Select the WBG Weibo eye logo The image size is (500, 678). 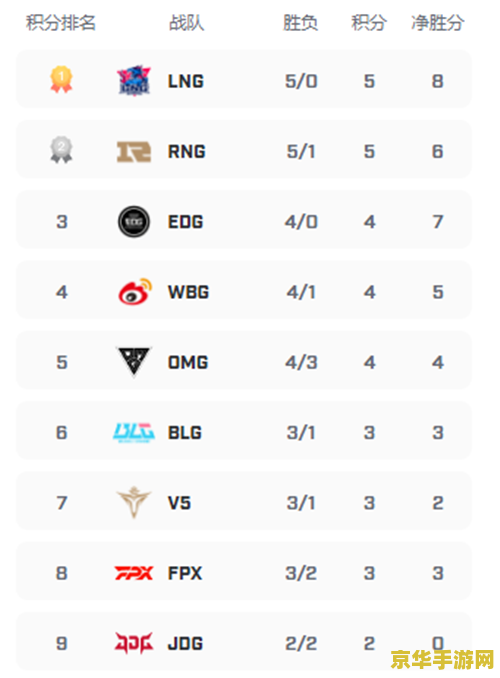point(135,291)
